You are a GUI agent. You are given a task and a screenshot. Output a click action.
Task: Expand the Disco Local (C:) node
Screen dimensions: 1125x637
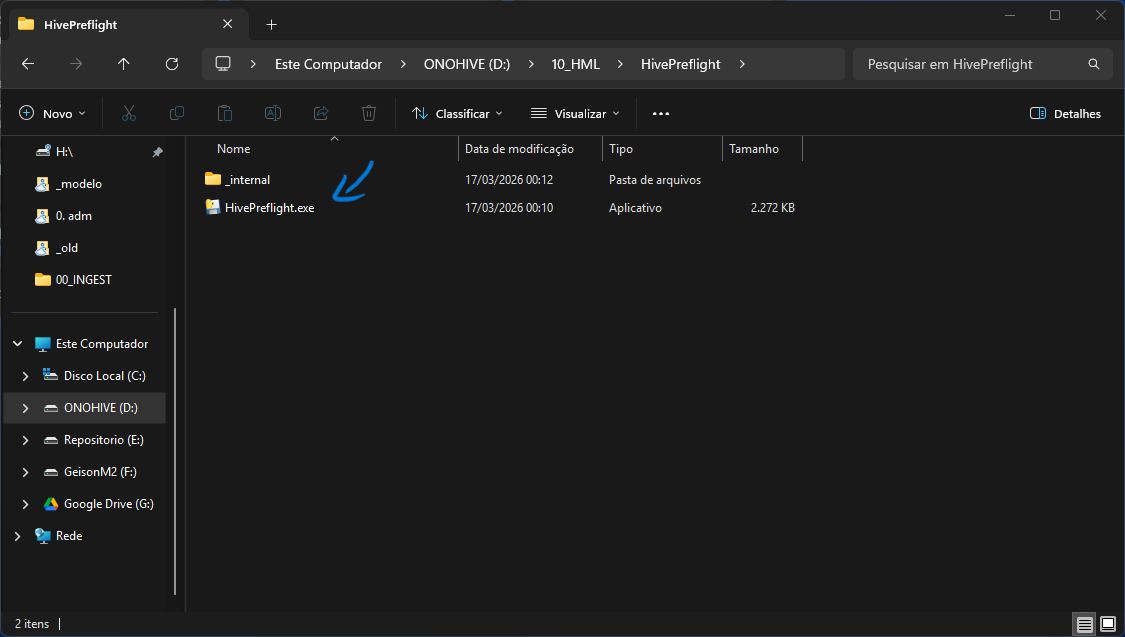point(26,376)
